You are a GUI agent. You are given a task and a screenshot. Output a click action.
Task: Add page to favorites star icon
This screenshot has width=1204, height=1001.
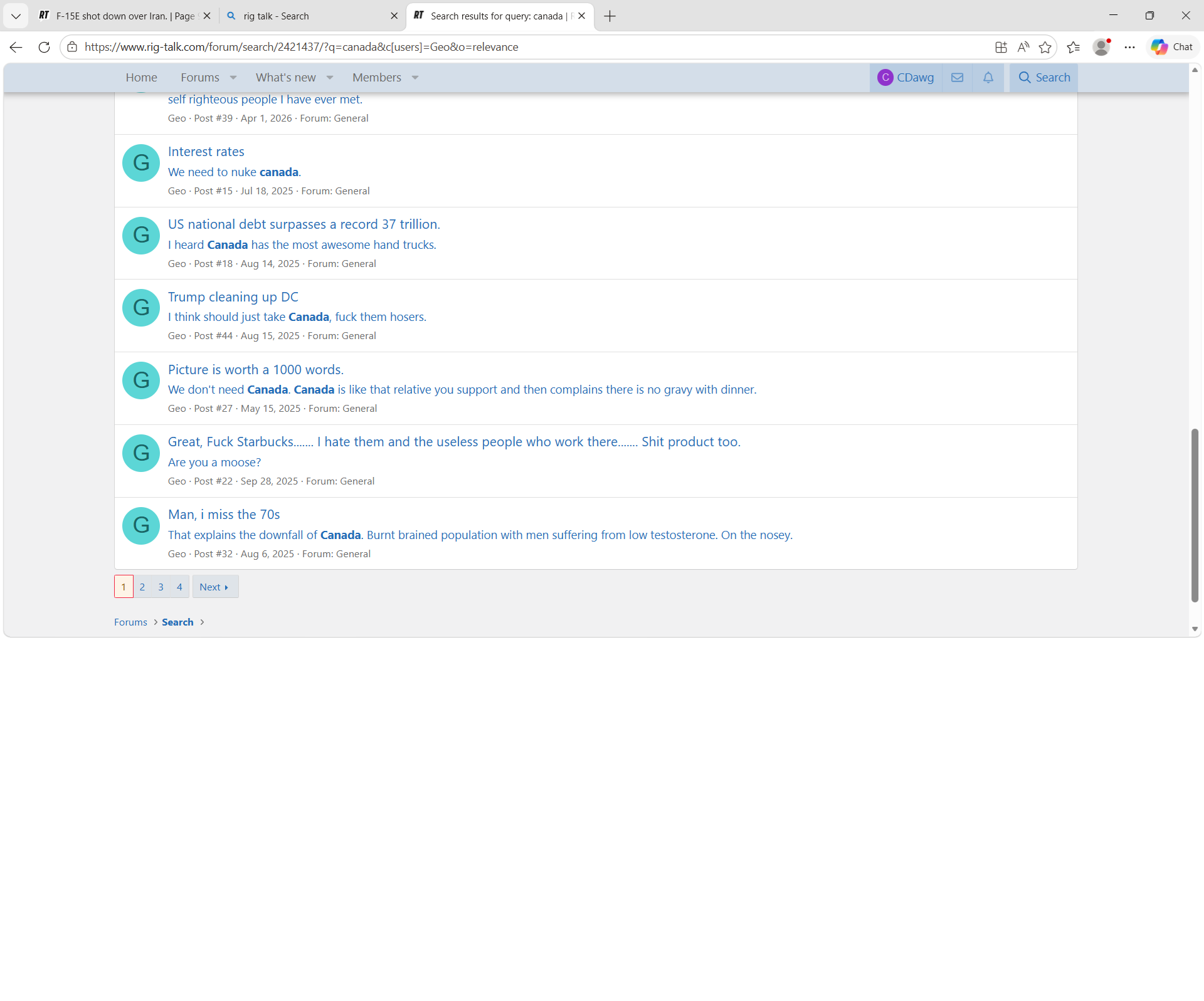pyautogui.click(x=1045, y=47)
